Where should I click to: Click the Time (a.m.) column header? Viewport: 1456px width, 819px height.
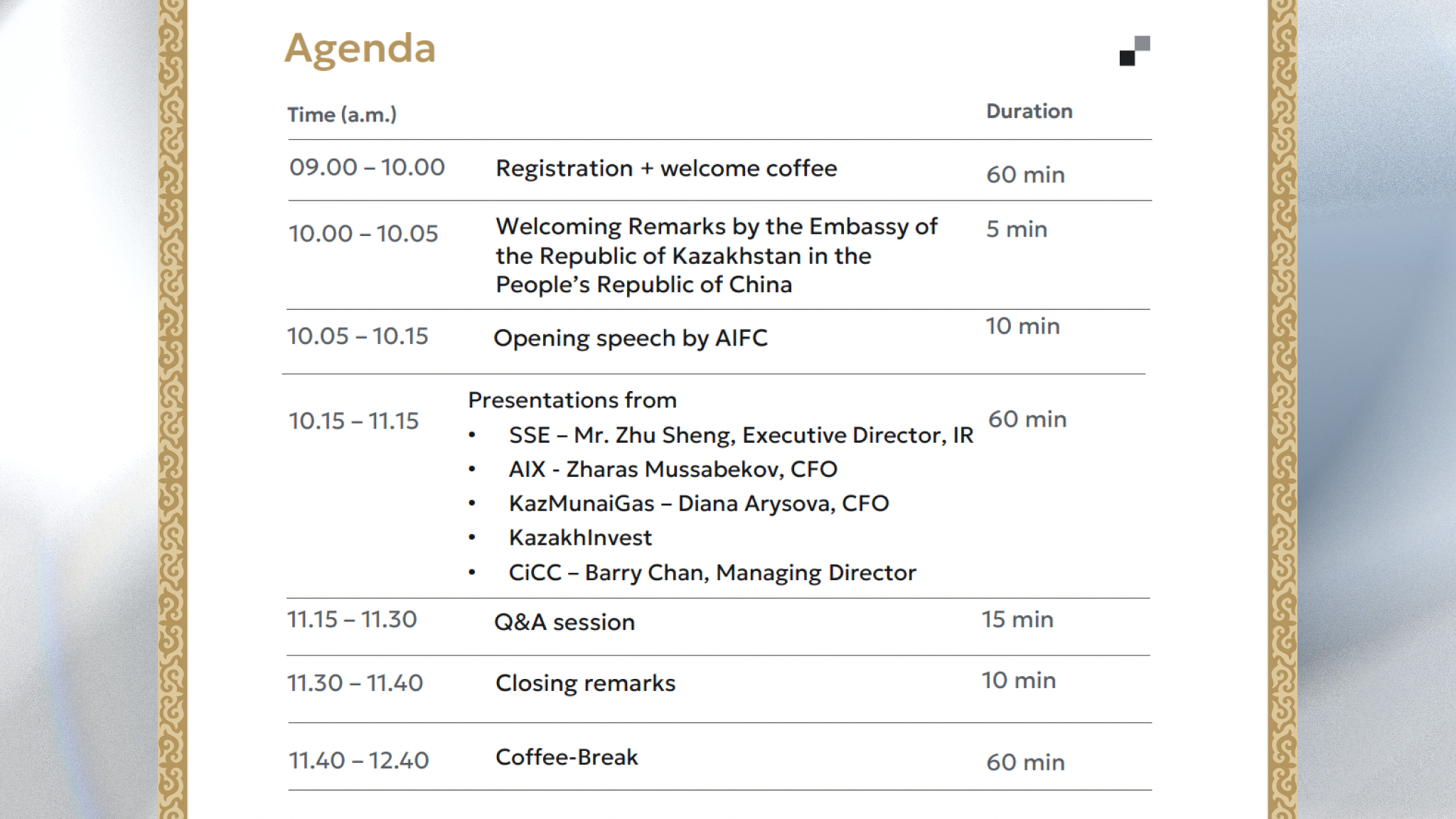pos(342,114)
